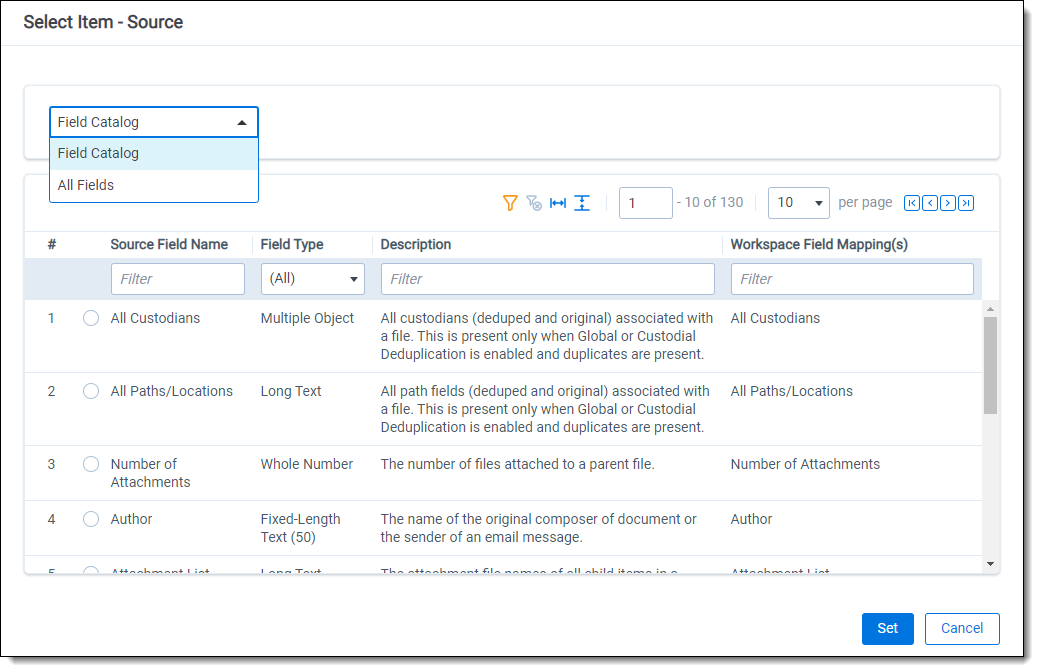Click the vertical scrollbar thumb in the table
This screenshot has height=672, width=1039.
990,365
